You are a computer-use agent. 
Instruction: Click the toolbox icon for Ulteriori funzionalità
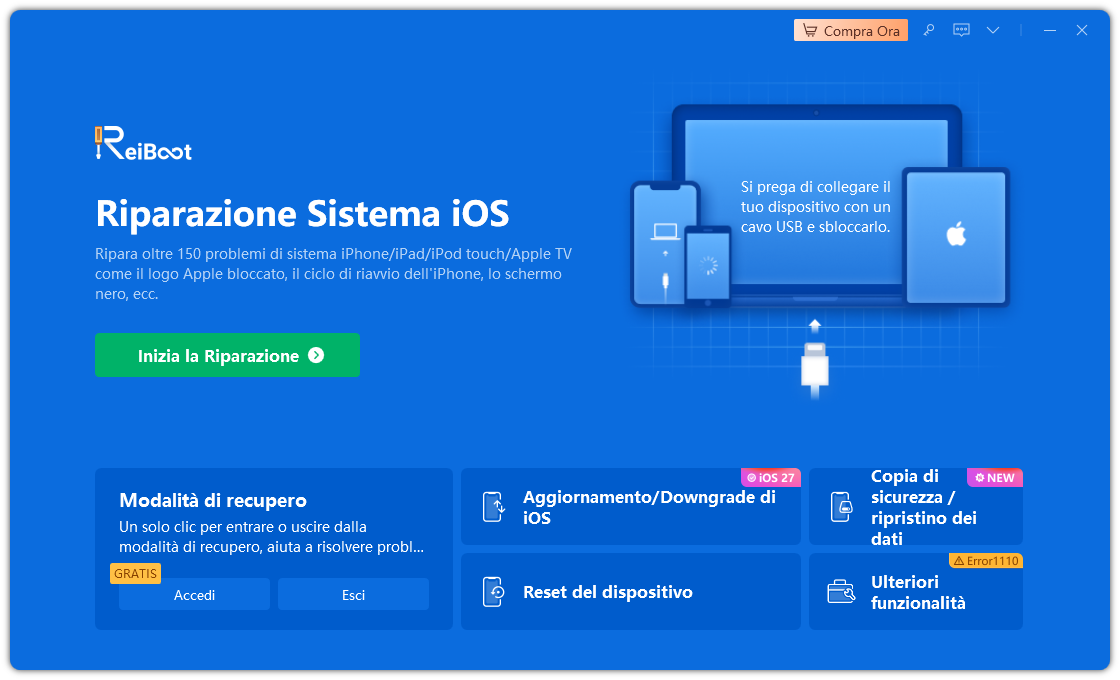click(841, 591)
